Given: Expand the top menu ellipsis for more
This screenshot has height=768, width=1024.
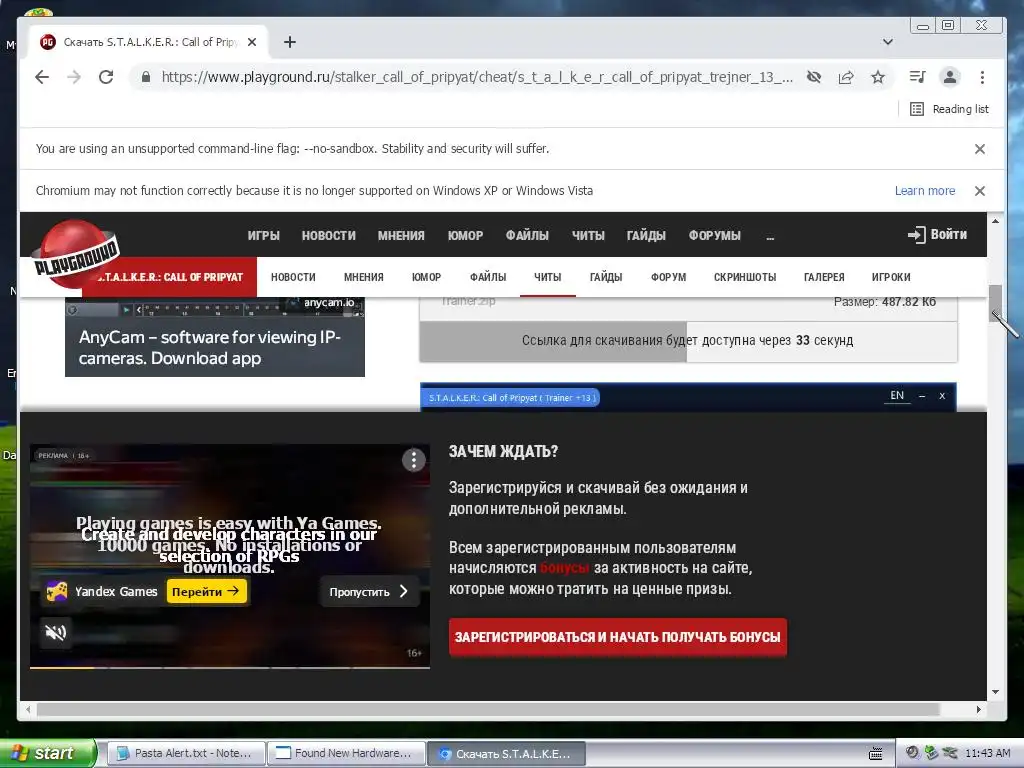Looking at the screenshot, I should point(770,236).
